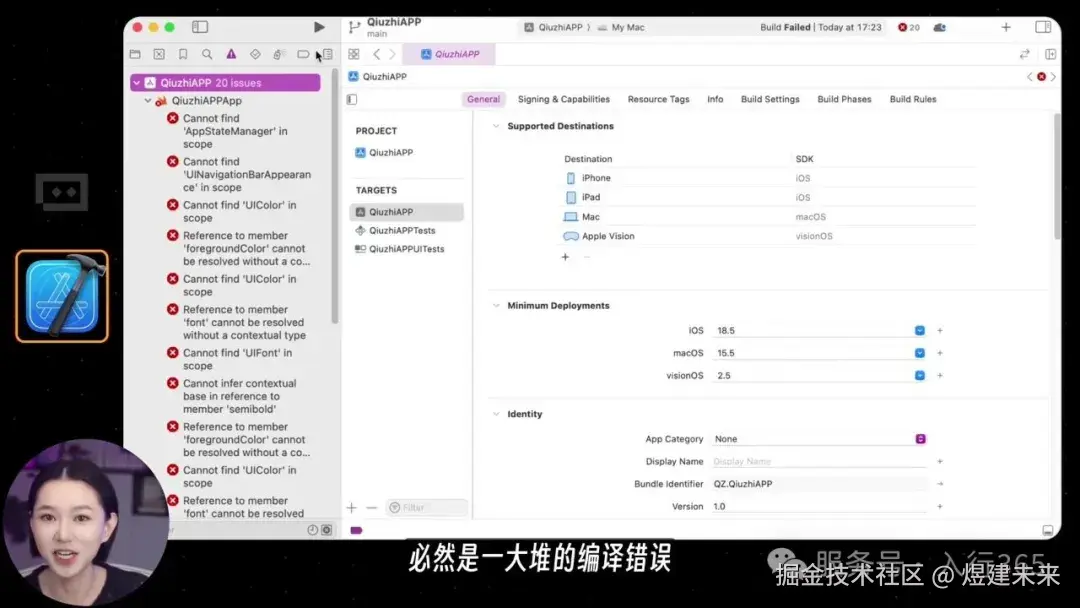The width and height of the screenshot is (1080, 608).
Task: Open the Project navigator folder icon
Action: (135, 54)
